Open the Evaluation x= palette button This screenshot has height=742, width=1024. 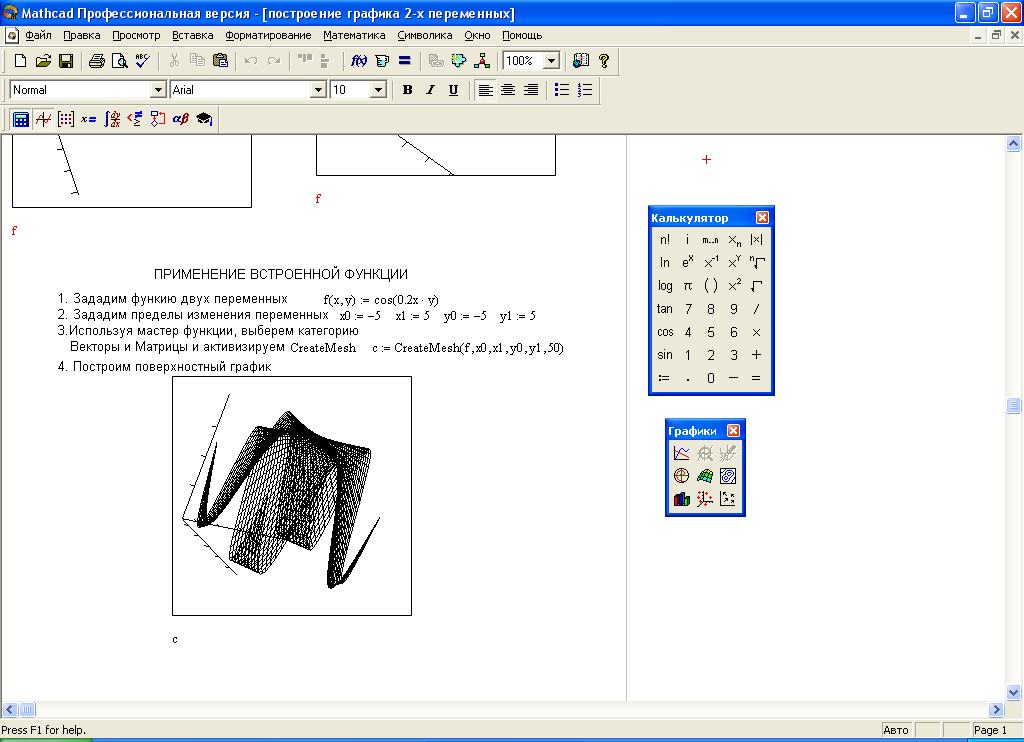click(x=89, y=119)
